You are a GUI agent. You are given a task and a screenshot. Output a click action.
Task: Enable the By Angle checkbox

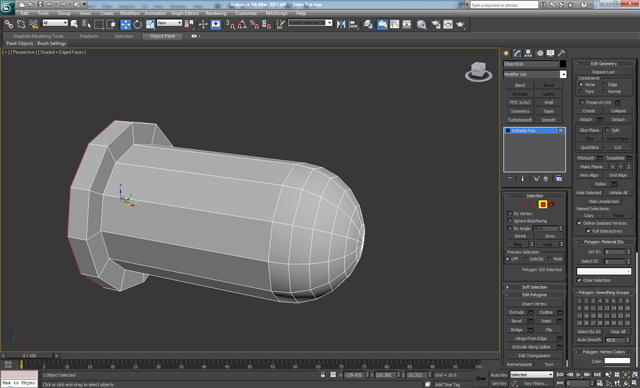pos(510,228)
